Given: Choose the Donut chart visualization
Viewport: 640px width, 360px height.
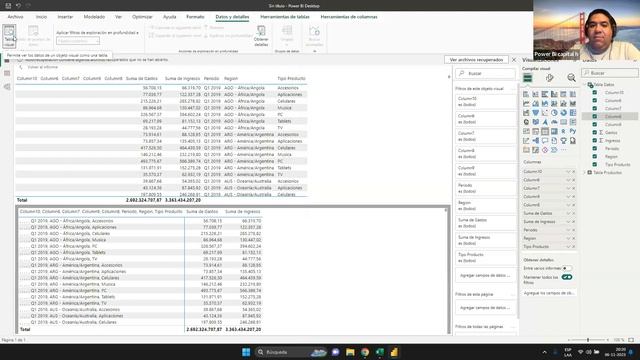Looking at the screenshot, I should click(x=563, y=113).
